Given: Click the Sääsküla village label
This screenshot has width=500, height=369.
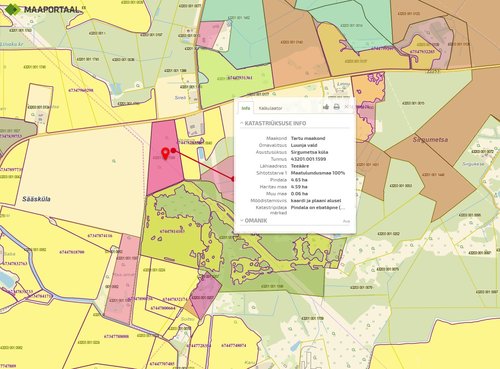Looking at the screenshot, I should pos(36,199).
